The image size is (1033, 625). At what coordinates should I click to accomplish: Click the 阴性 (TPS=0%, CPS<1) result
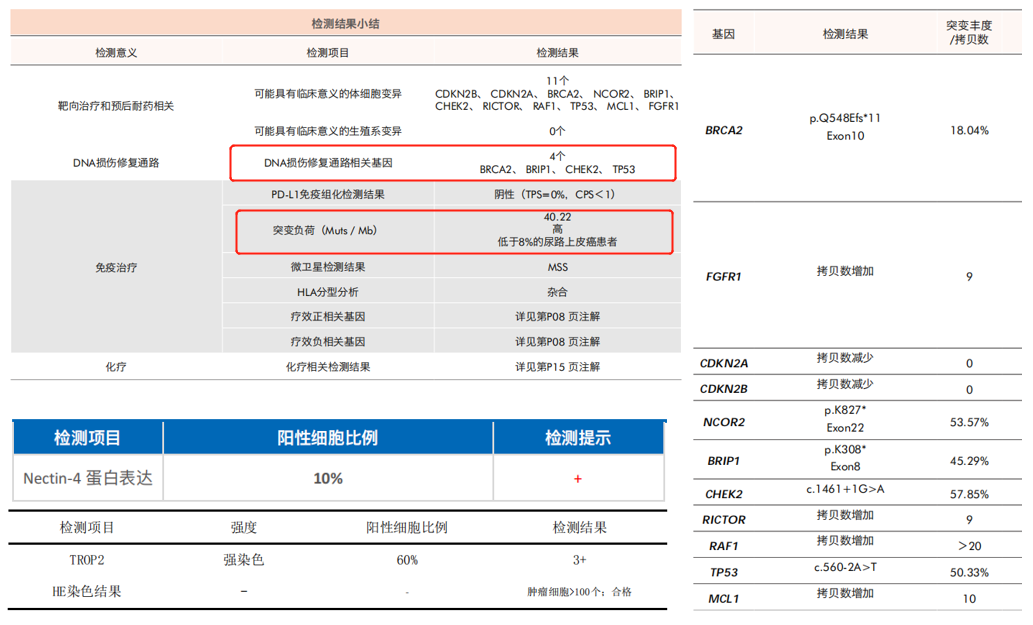coord(556,194)
